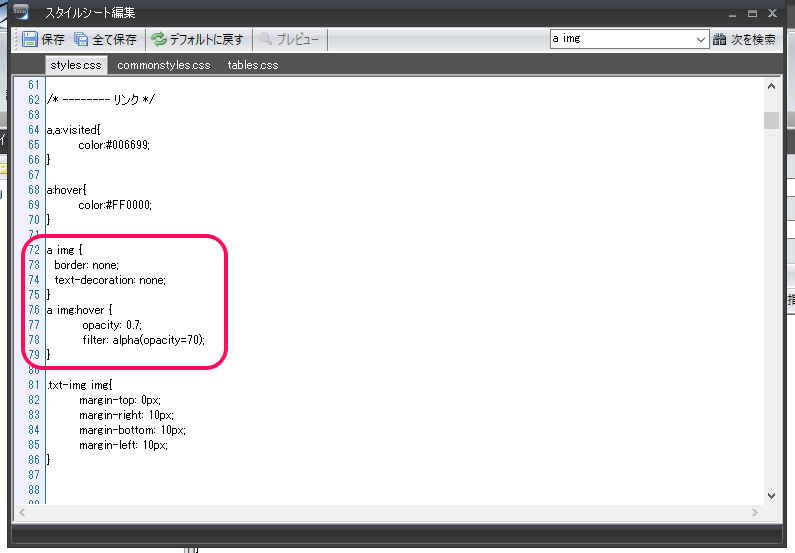The height and width of the screenshot is (553, 795).
Task: Open the commonstyles.css tab
Action: click(x=163, y=65)
